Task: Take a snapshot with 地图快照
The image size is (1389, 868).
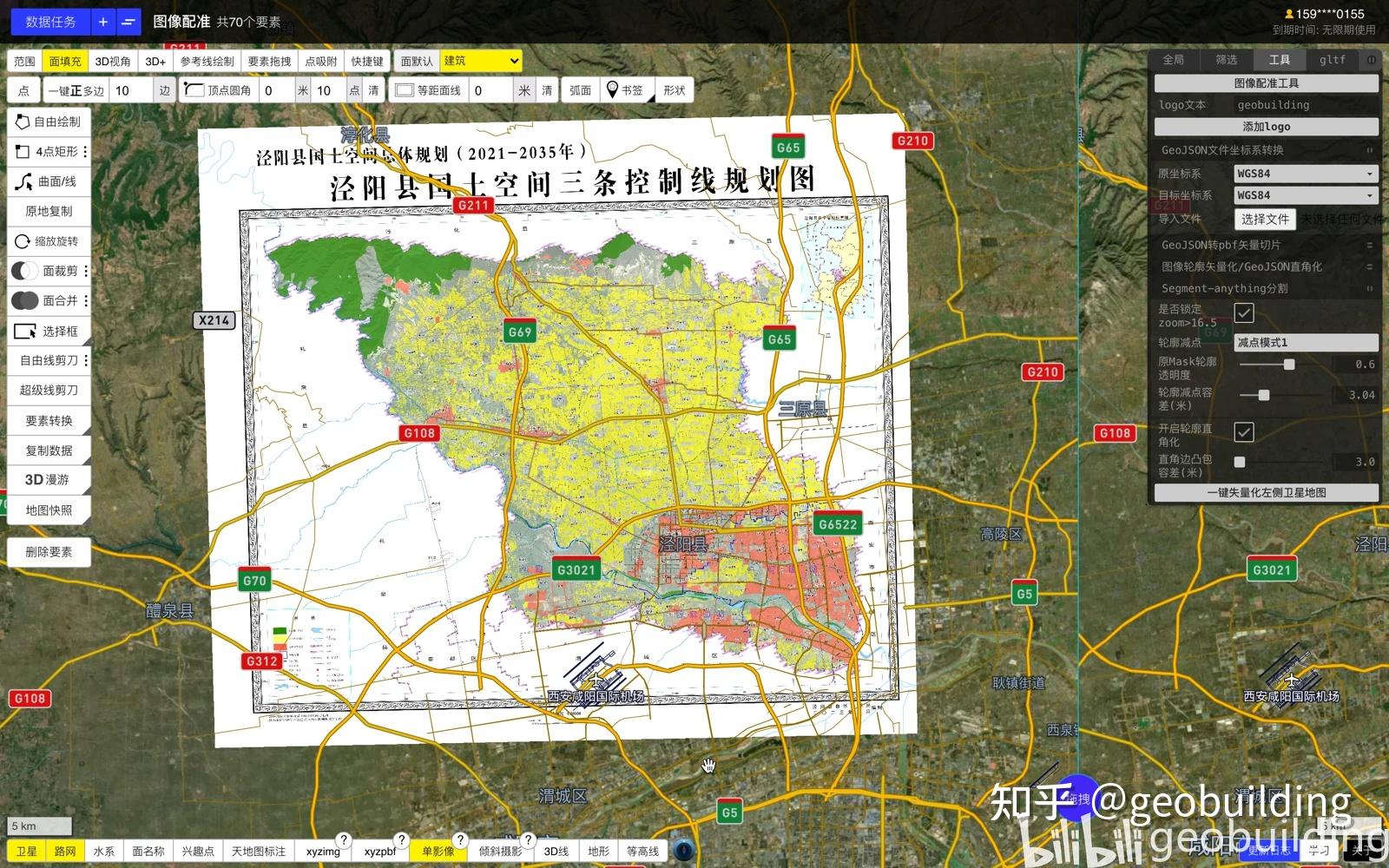Action: click(48, 509)
